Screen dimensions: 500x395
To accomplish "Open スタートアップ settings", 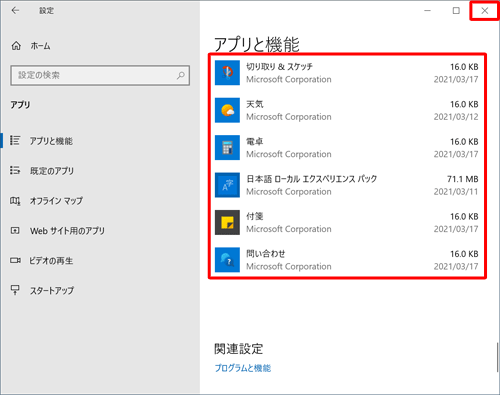I will pos(52,291).
